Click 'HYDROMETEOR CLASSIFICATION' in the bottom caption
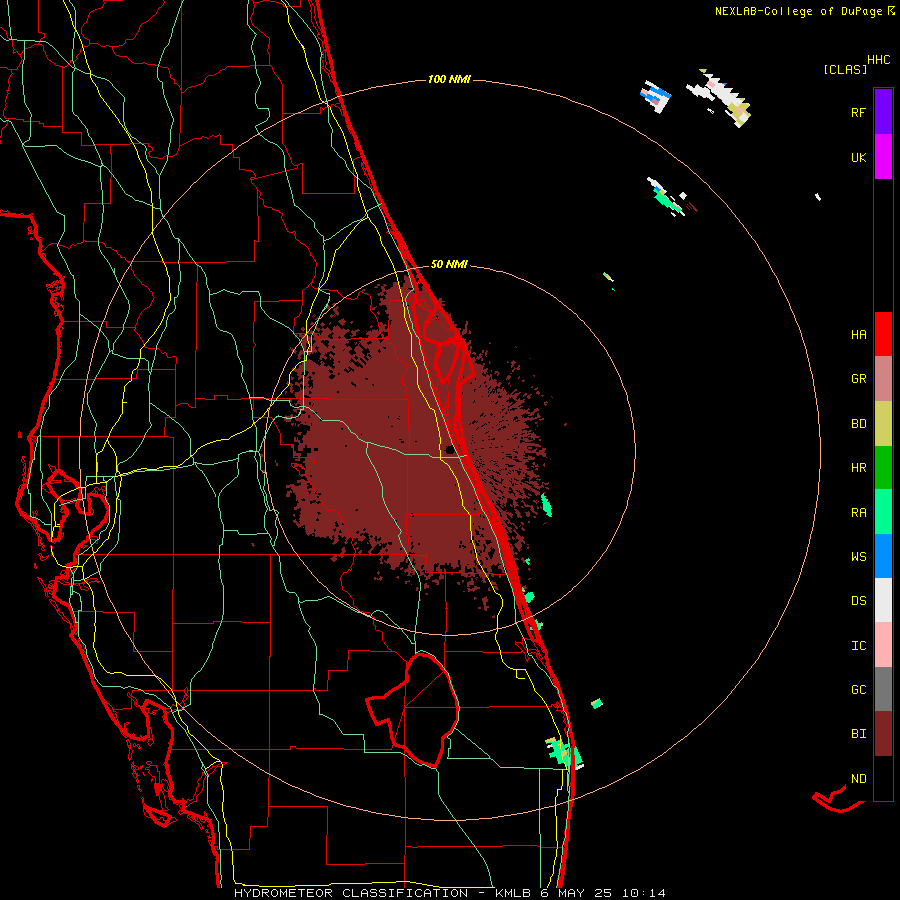This screenshot has width=900, height=900. click(351, 893)
